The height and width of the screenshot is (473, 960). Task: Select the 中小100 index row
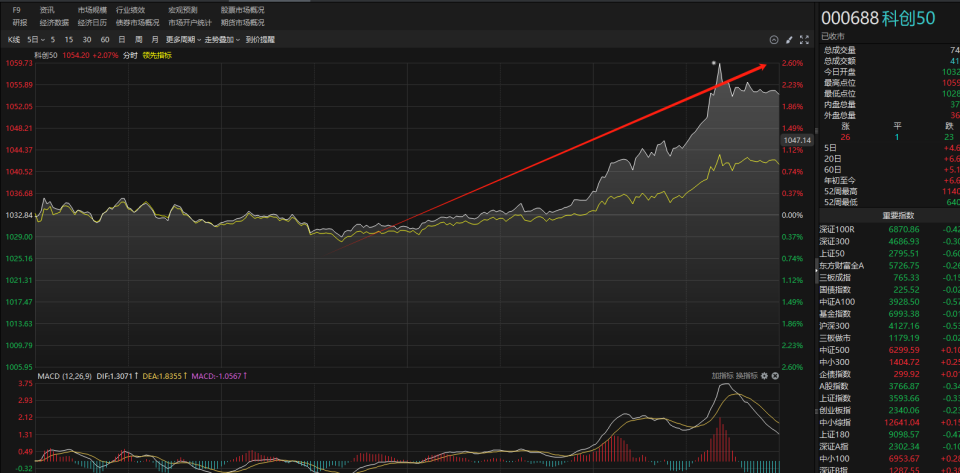(x=890, y=458)
